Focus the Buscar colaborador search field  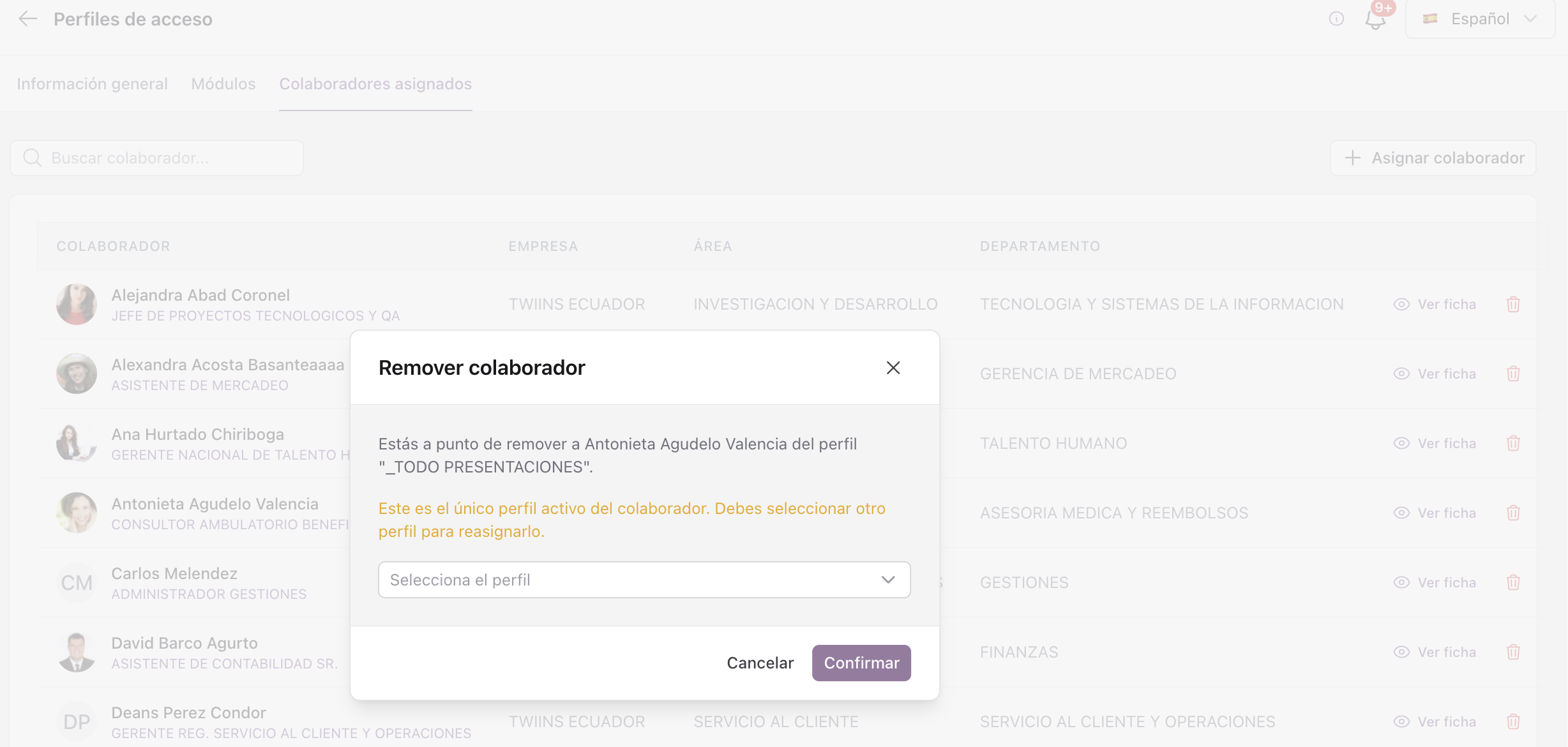coord(156,158)
